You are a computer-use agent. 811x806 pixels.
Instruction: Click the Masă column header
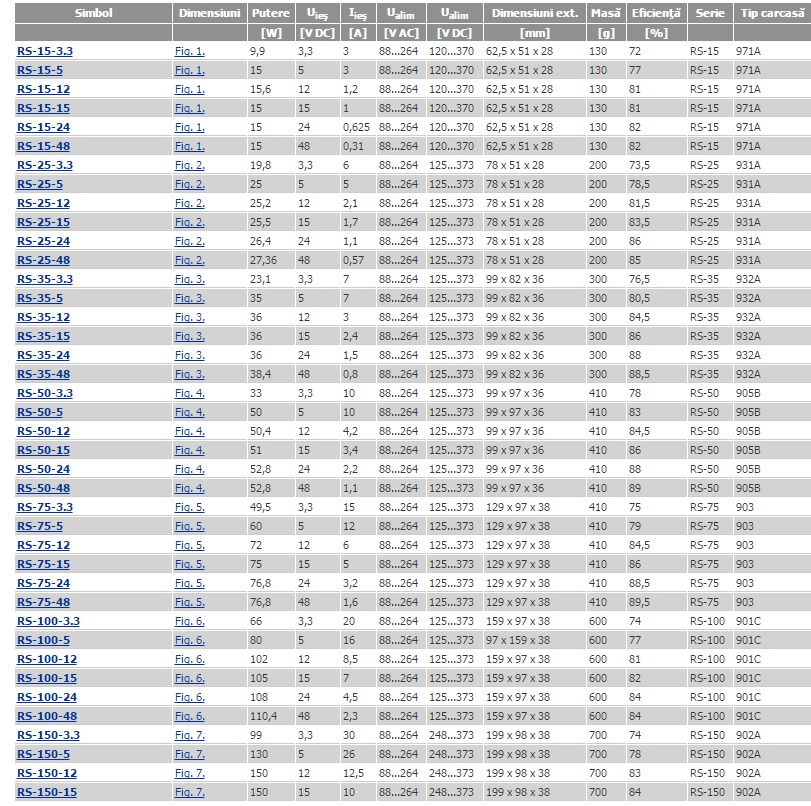point(606,13)
